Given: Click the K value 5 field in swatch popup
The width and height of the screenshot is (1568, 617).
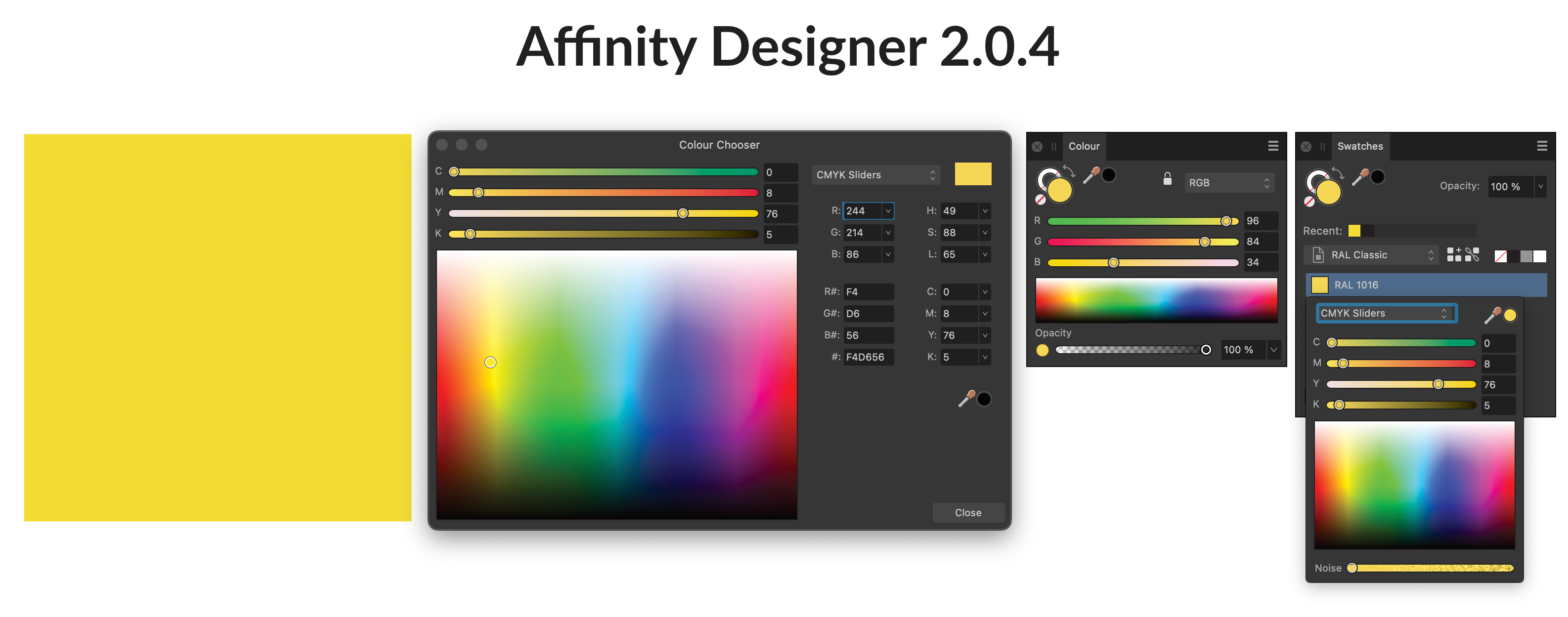Looking at the screenshot, I should [x=1498, y=405].
